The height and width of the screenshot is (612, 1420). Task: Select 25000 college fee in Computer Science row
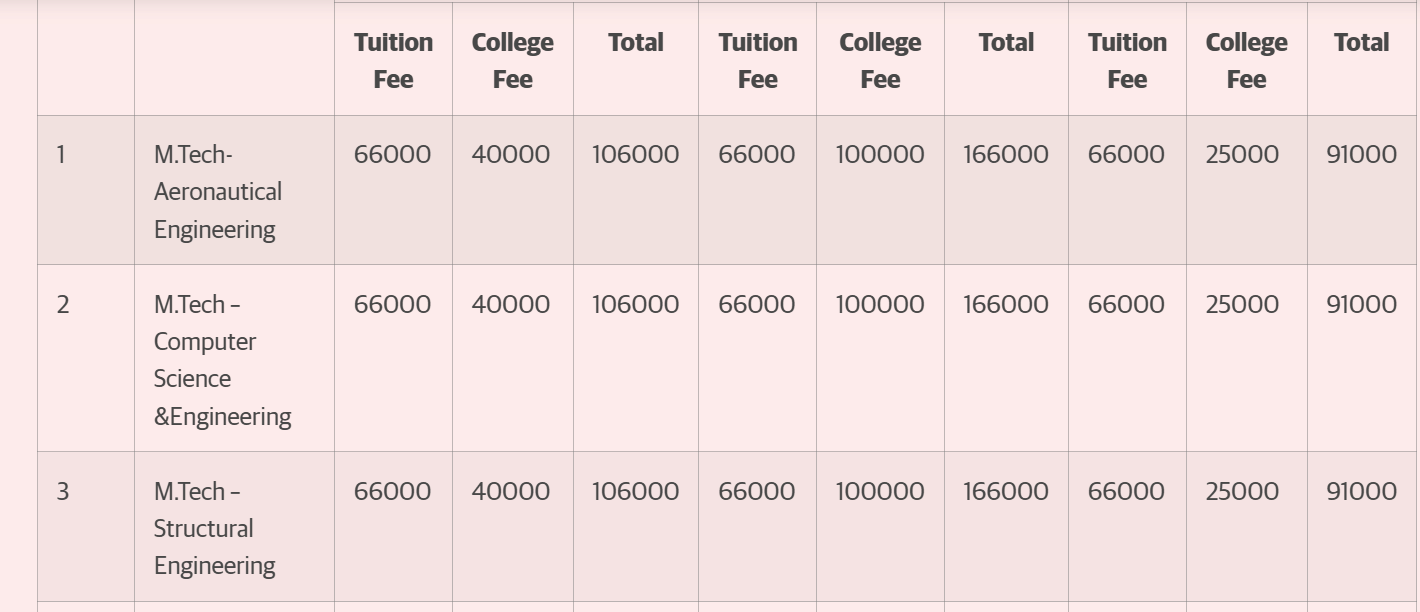1242,304
